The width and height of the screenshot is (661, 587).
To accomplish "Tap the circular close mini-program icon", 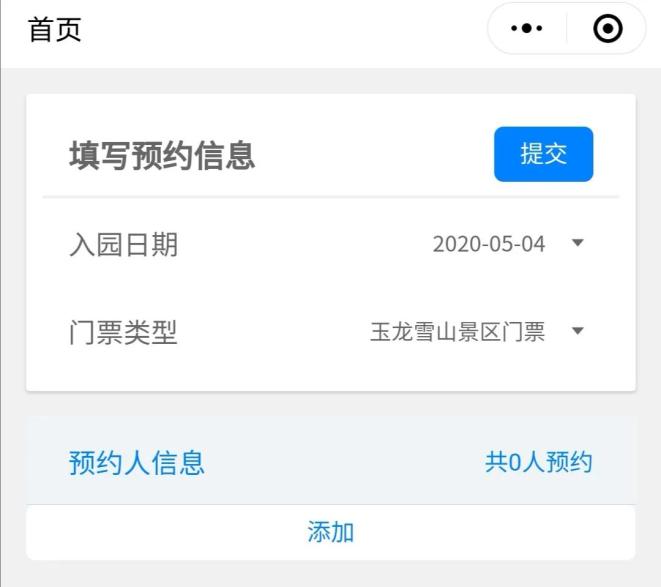I will point(607,28).
